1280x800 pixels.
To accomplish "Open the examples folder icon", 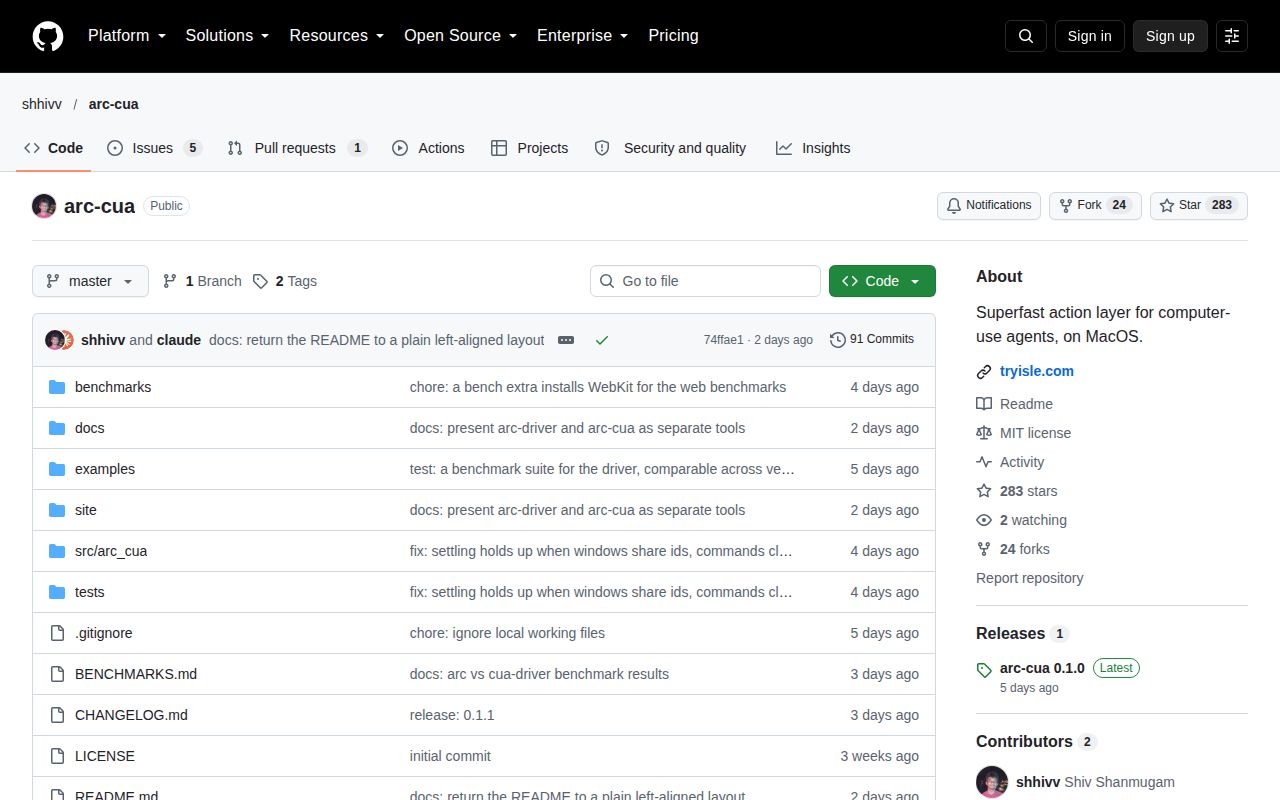I will tap(57, 469).
